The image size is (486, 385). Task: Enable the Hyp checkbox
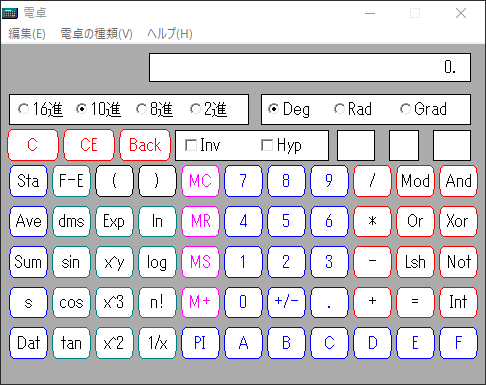point(281,145)
